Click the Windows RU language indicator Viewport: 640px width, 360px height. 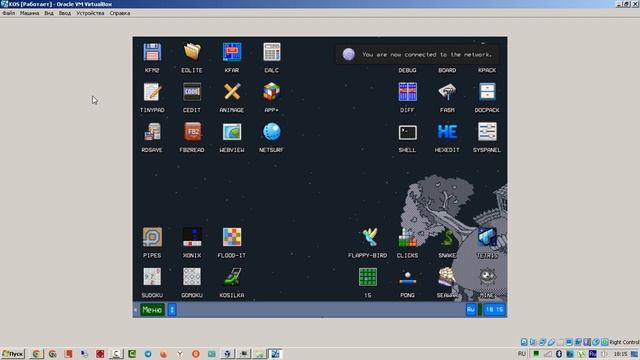coord(522,354)
